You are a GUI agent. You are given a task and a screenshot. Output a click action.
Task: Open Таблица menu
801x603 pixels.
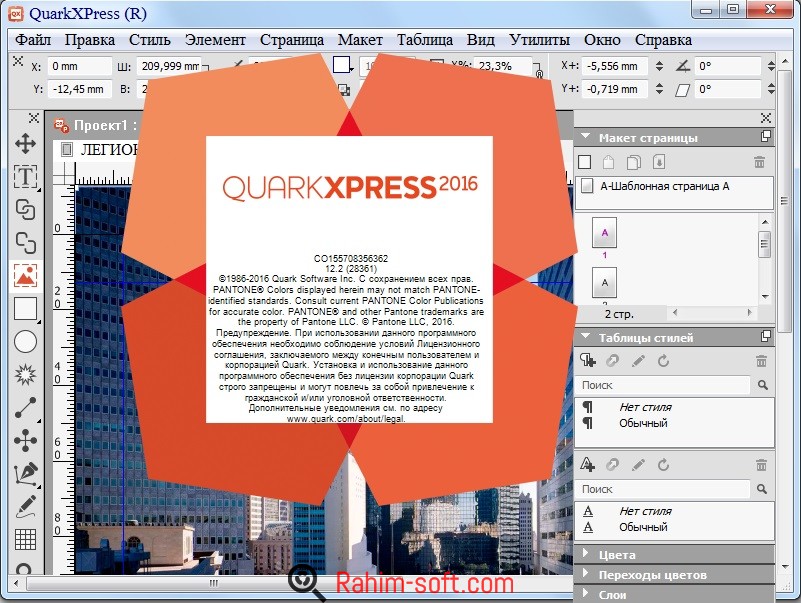425,40
